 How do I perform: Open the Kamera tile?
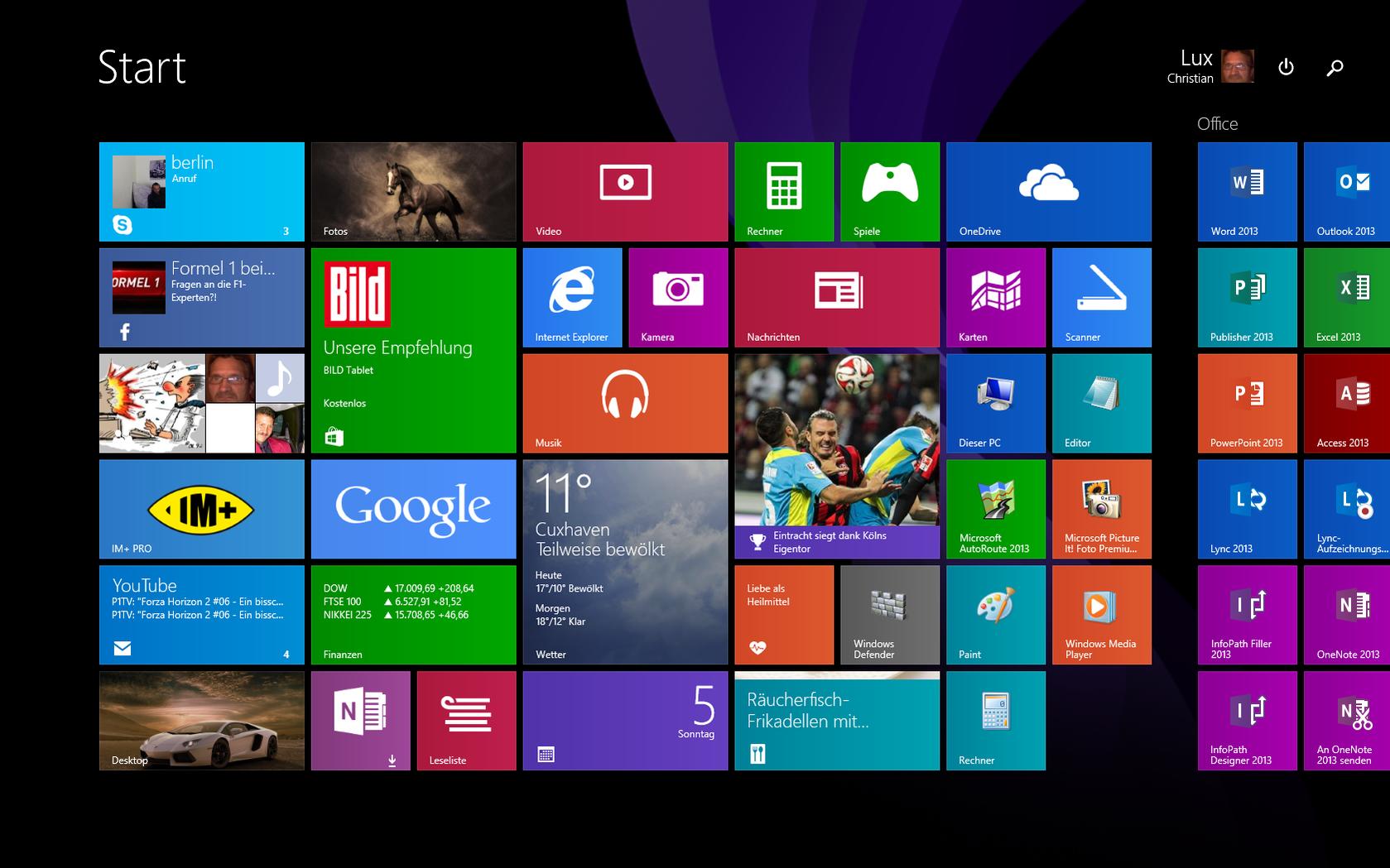679,298
